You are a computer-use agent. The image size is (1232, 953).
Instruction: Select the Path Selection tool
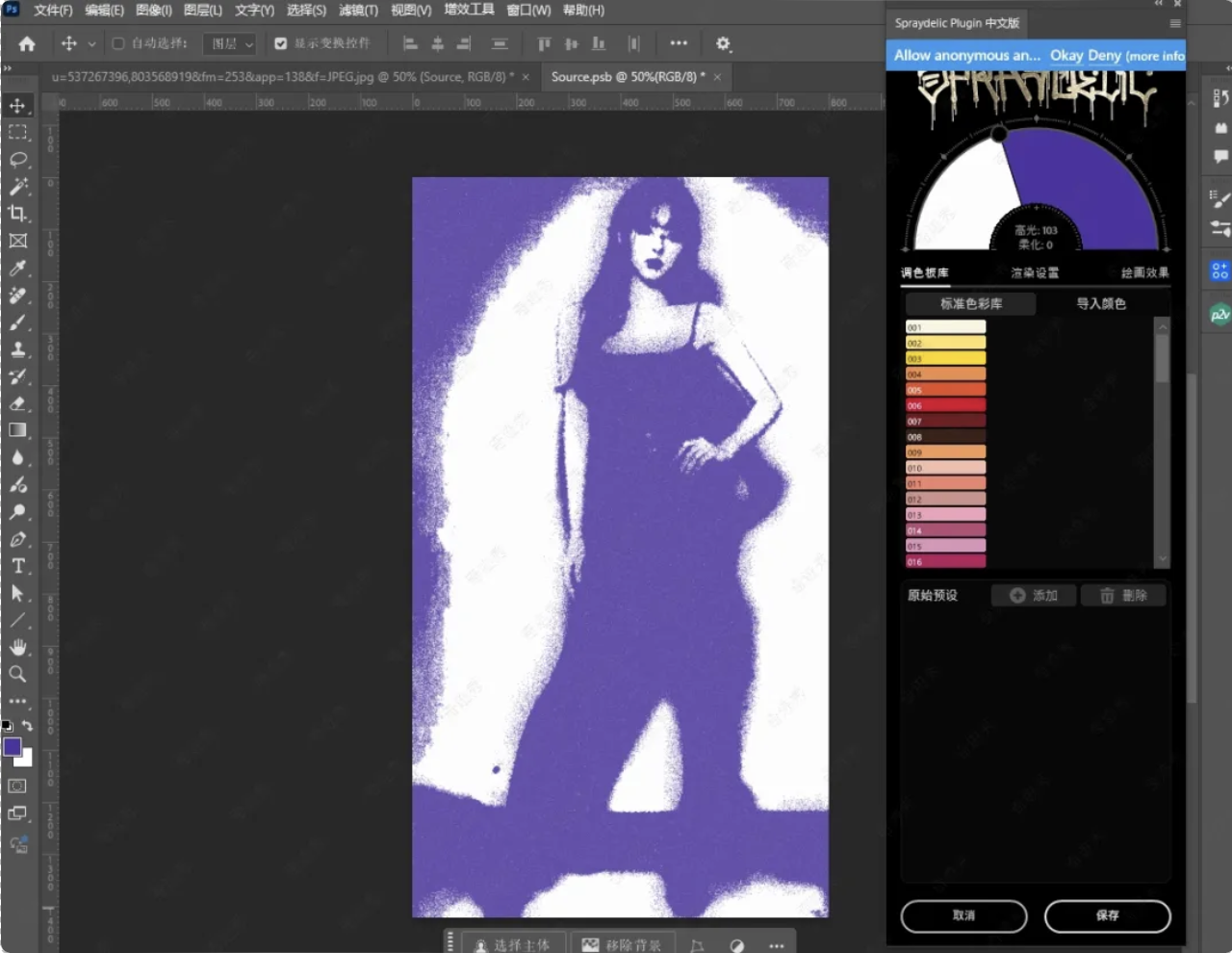pos(17,593)
